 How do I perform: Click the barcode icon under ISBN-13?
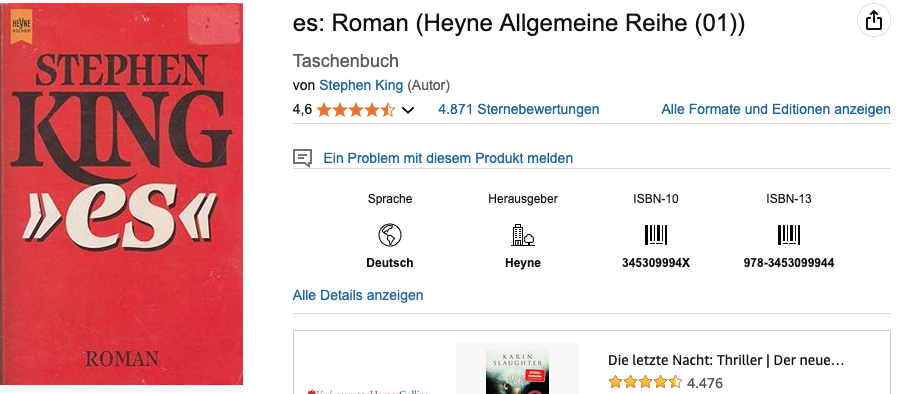click(788, 235)
